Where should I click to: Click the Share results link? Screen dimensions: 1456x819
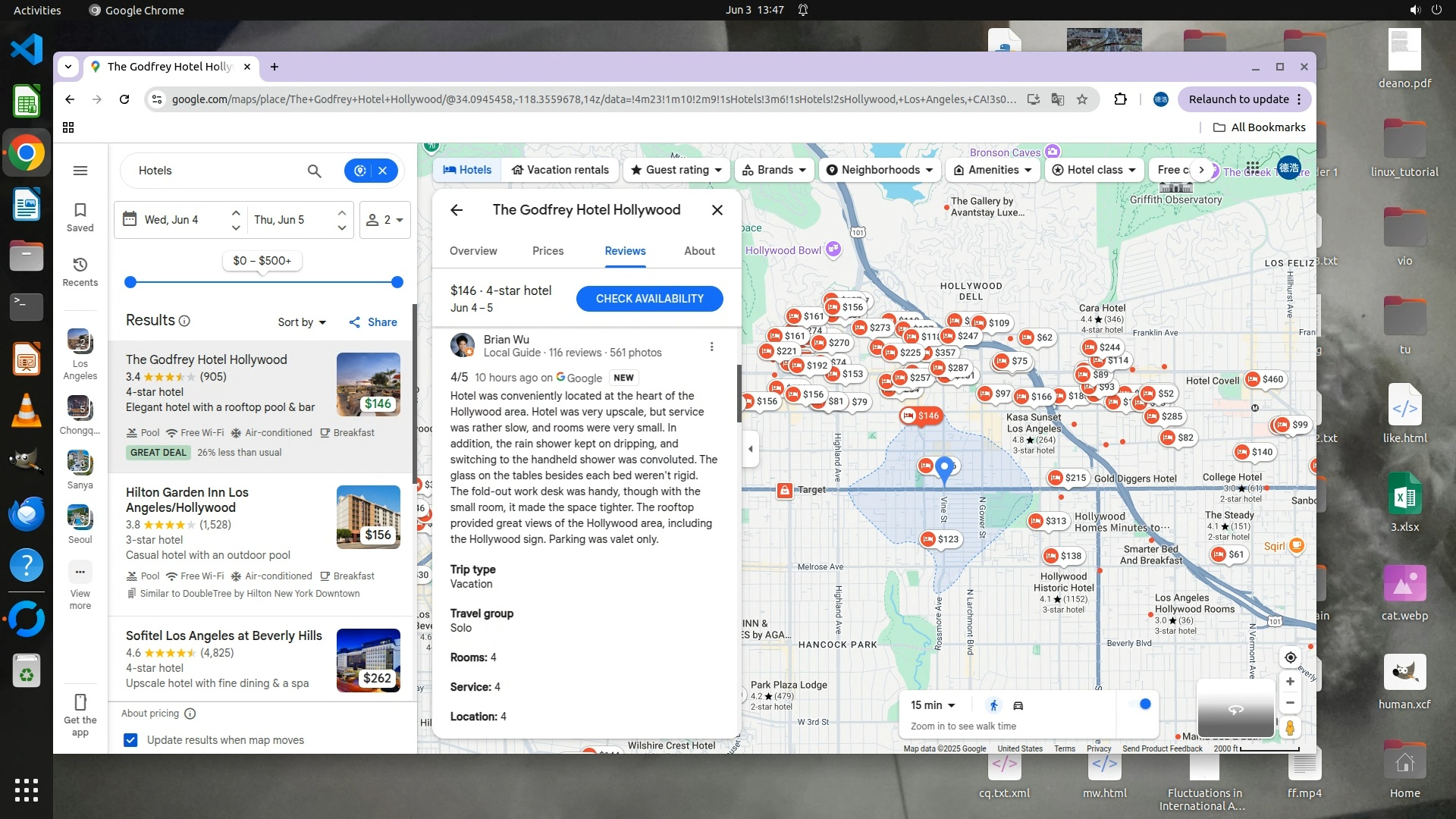[x=373, y=322]
